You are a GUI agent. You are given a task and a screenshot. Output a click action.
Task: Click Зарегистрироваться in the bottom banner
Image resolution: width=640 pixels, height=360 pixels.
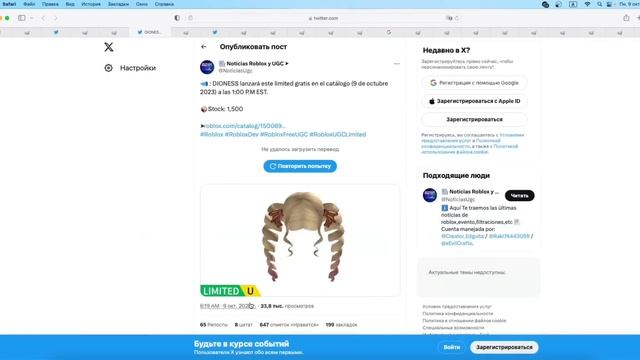[504, 347]
